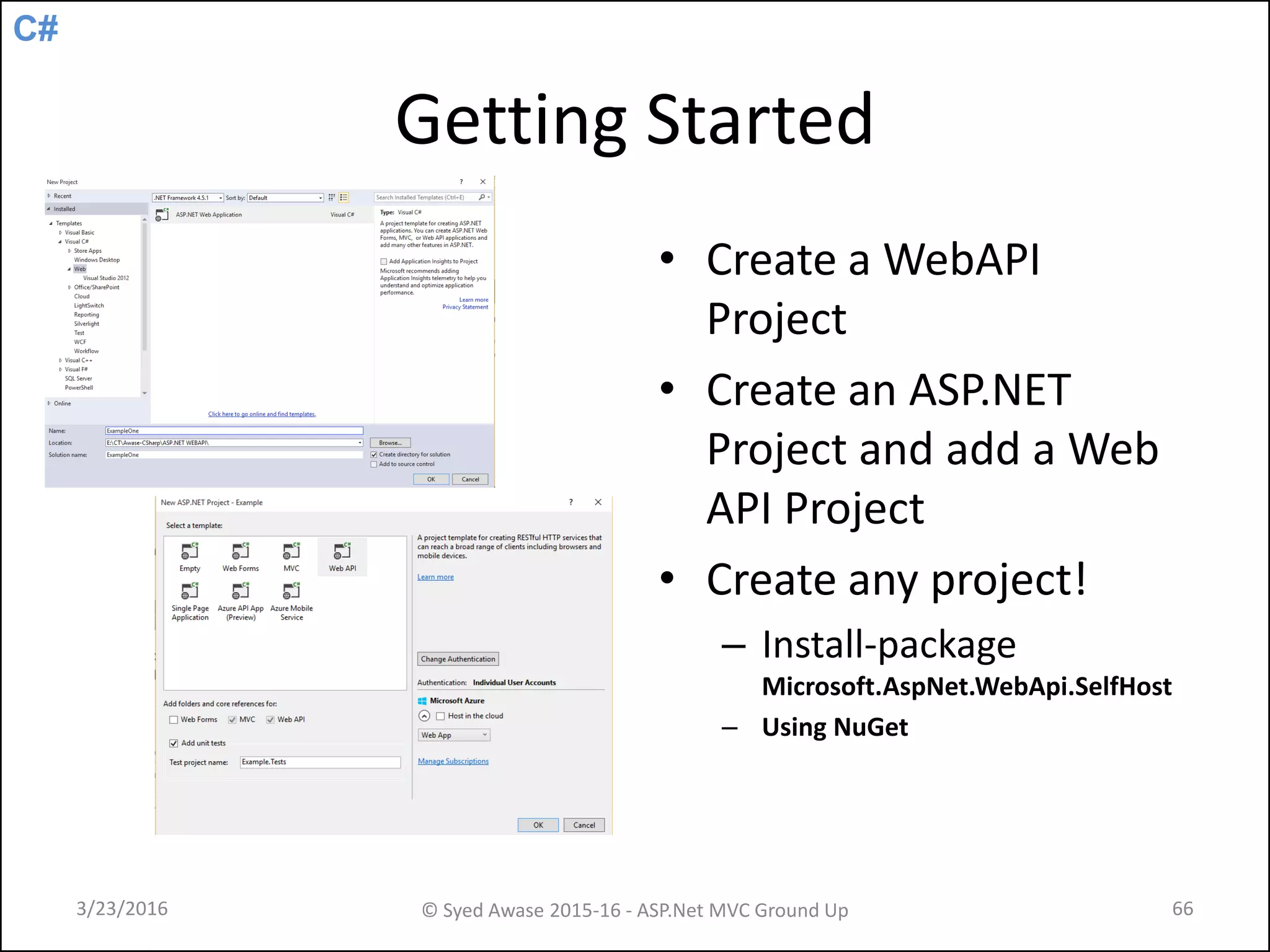Click the Microsoft Azure logo icon

[x=422, y=701]
